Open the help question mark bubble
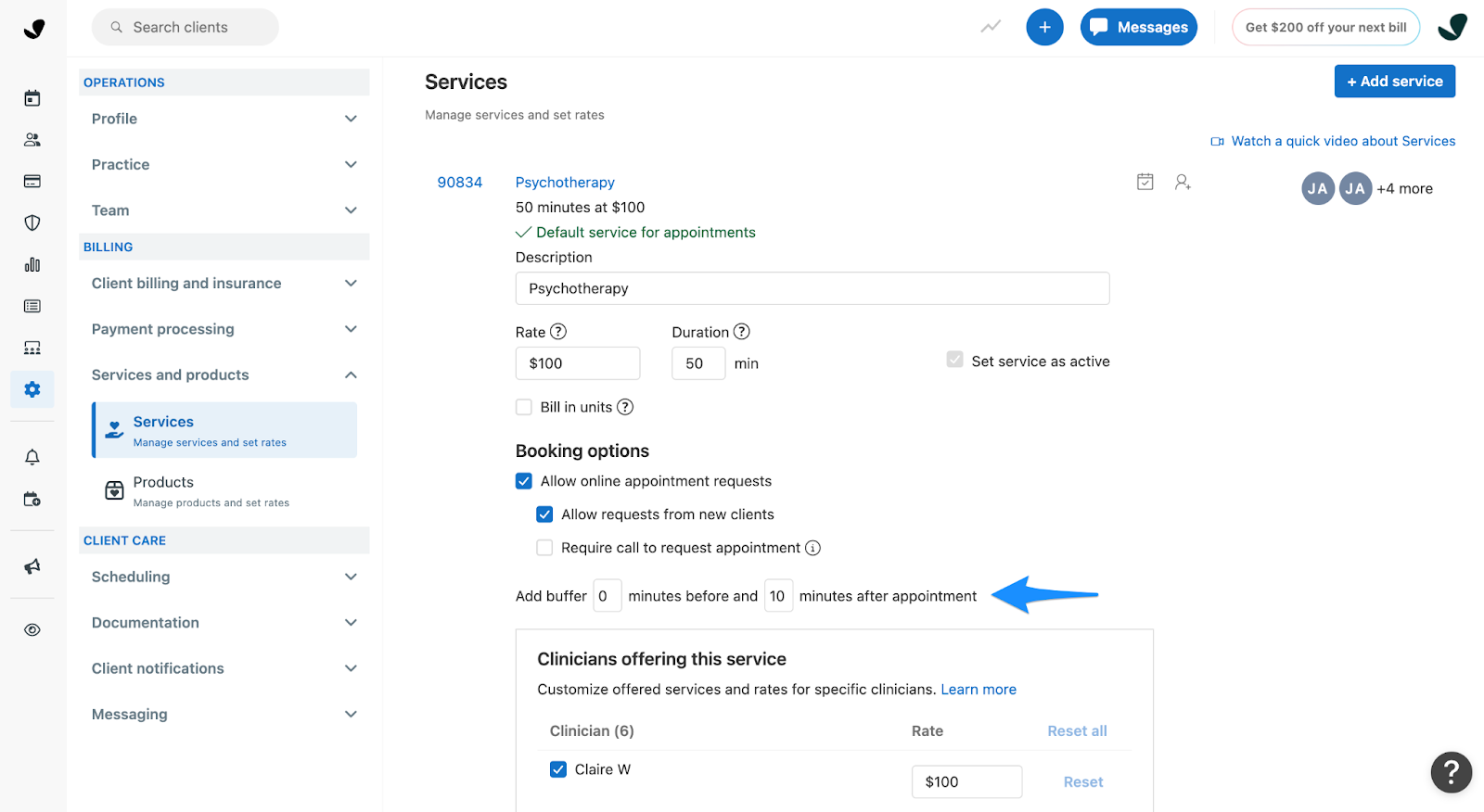 tap(1452, 772)
